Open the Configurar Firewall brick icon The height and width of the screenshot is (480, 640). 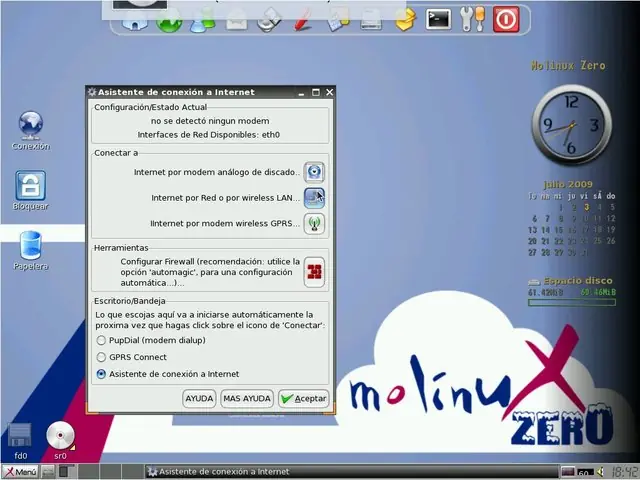(314, 272)
